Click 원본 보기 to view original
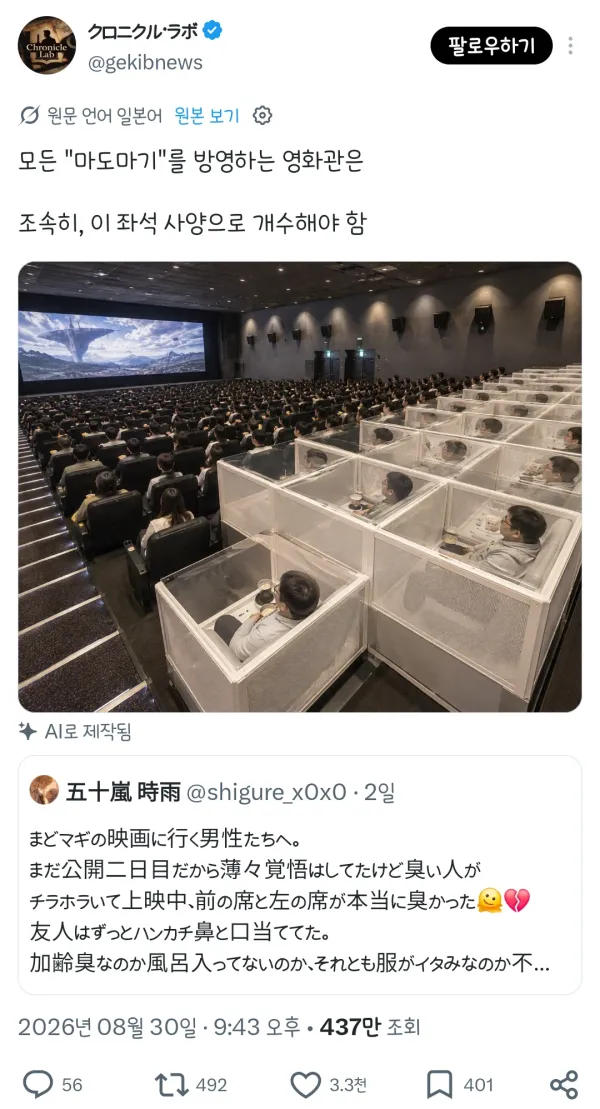Viewport: 600px width, 1109px height. click(x=207, y=115)
